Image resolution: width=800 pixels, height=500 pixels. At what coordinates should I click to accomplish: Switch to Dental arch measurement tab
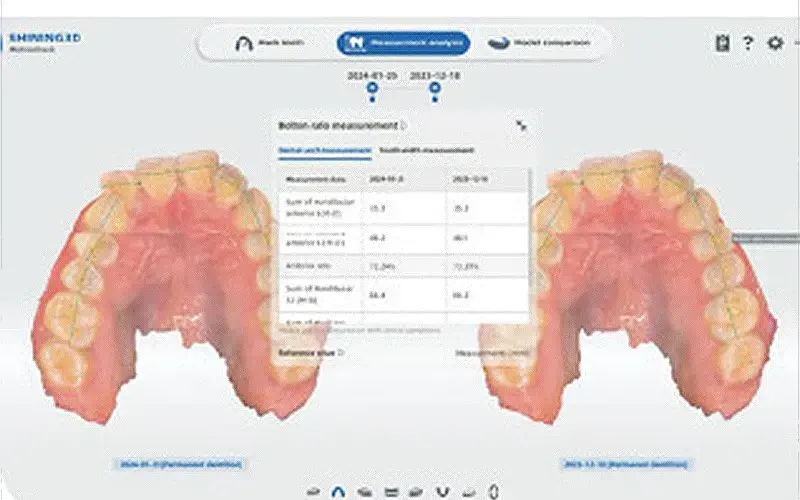(326, 150)
